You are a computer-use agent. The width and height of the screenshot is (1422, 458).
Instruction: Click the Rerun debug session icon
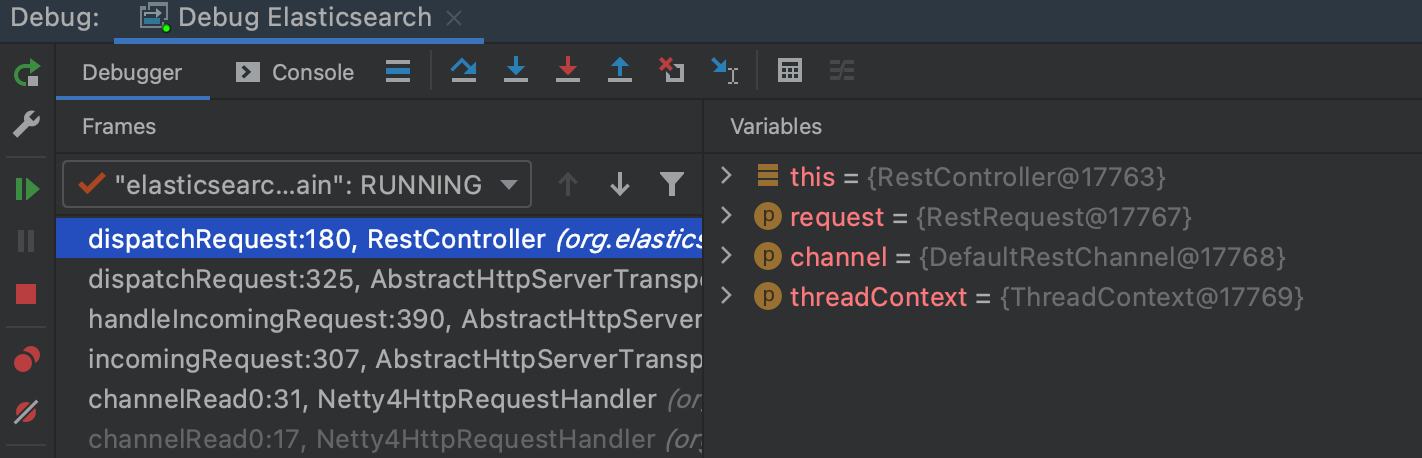26,73
